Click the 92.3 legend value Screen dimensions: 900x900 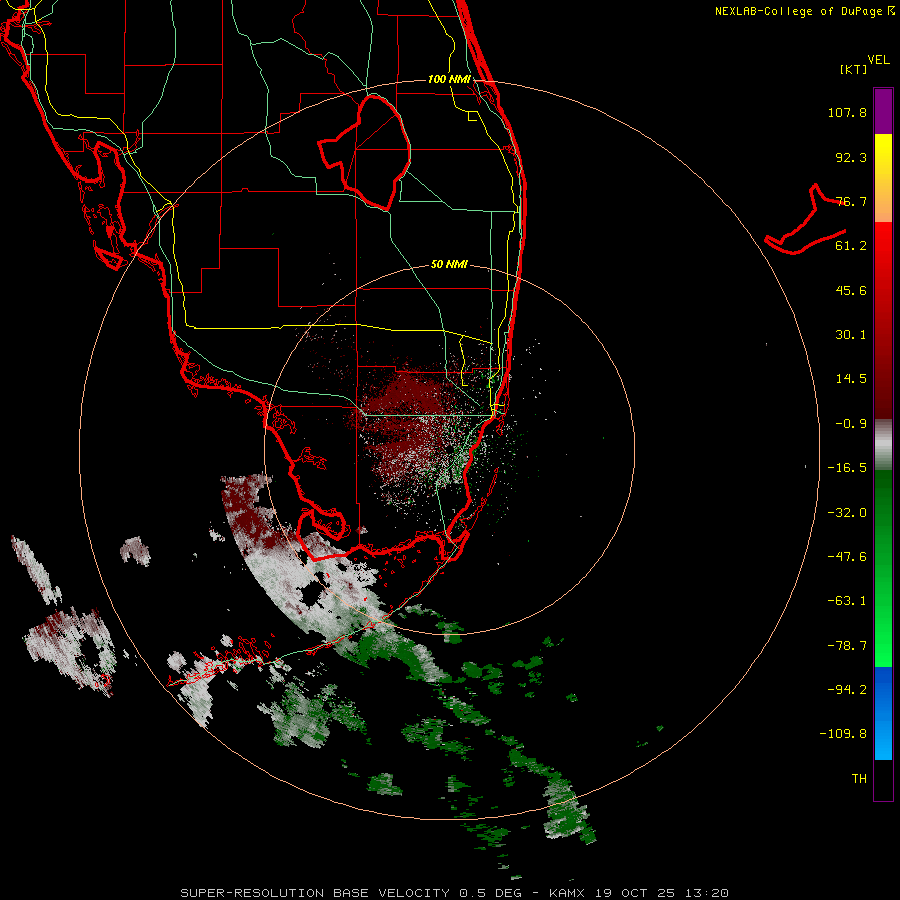pos(851,157)
